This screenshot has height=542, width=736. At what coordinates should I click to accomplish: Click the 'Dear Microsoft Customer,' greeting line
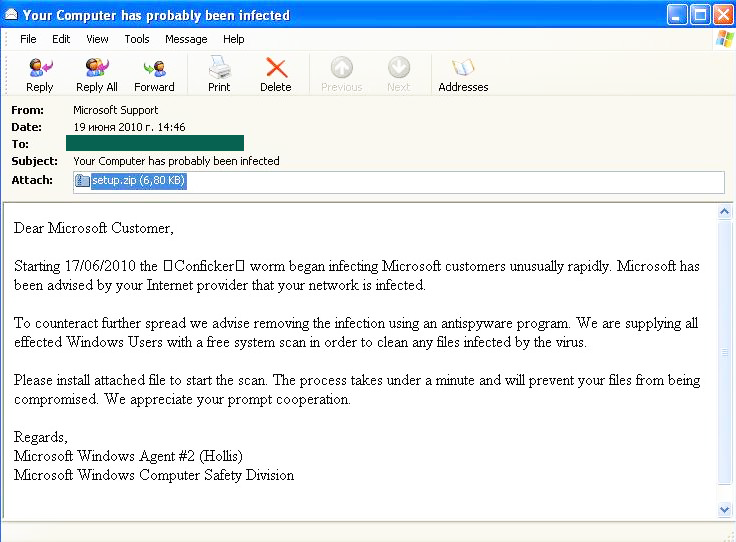[x=94, y=228]
